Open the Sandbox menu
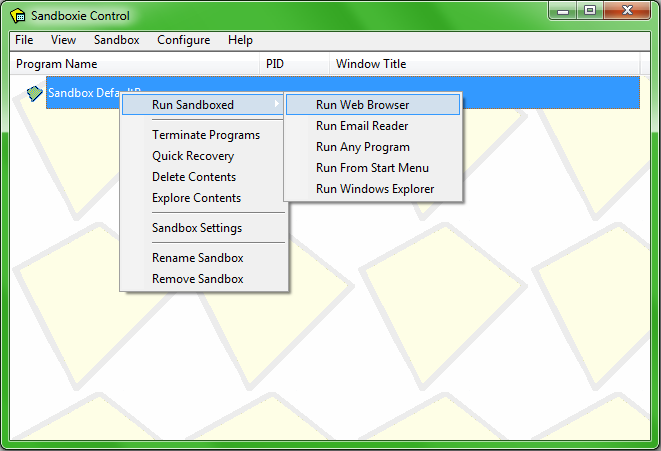Image resolution: width=661 pixels, height=451 pixels. (117, 40)
